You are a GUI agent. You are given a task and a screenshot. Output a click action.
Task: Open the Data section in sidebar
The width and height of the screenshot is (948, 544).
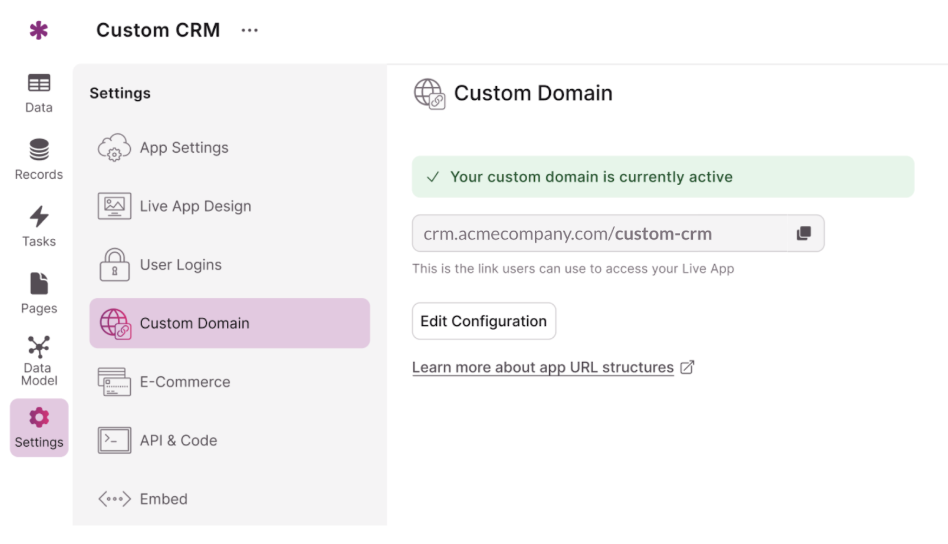pos(39,92)
